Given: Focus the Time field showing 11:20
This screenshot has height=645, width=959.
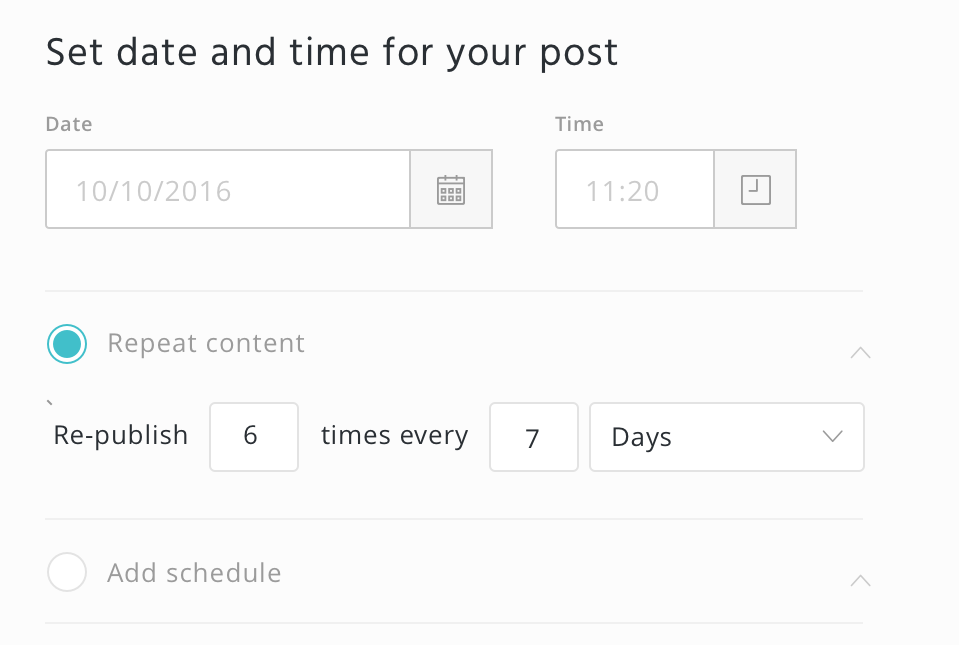Looking at the screenshot, I should pos(635,190).
